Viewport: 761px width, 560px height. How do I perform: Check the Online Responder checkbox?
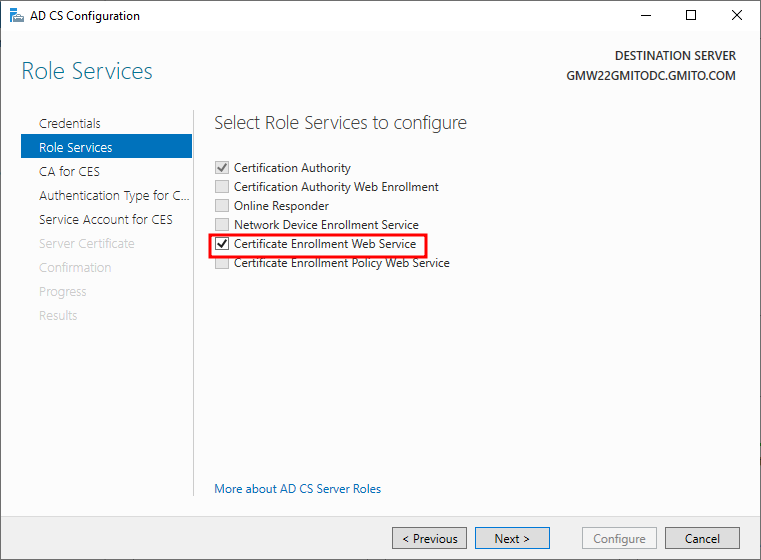(x=222, y=205)
